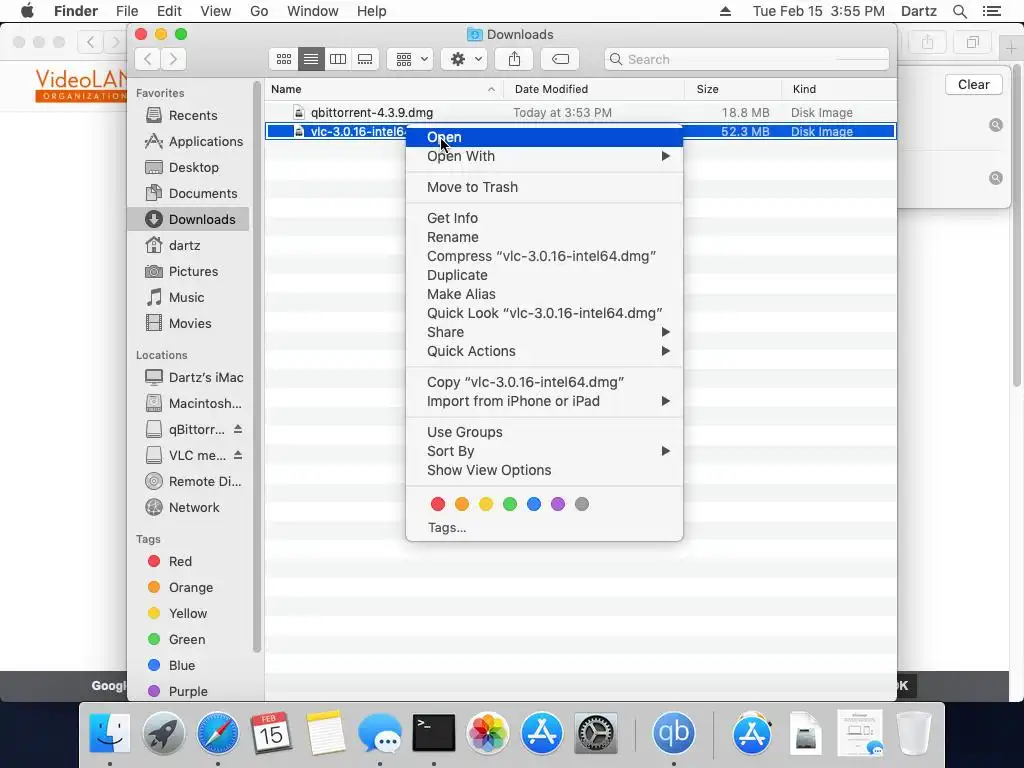Choose Duplicate in context menu
Viewport: 1024px width, 768px height.
(x=544, y=275)
